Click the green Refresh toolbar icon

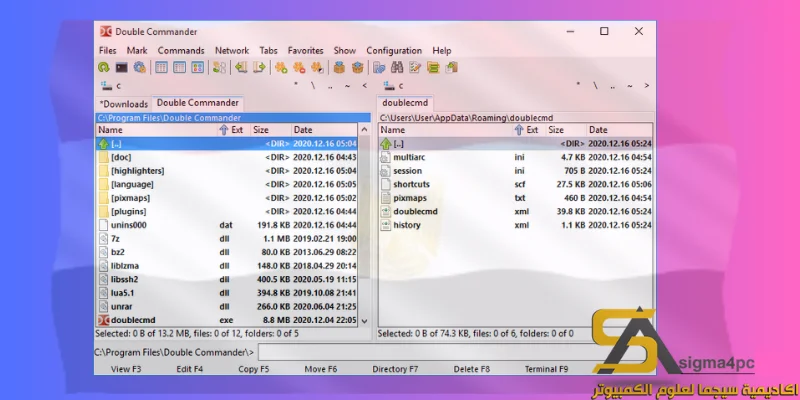pyautogui.click(x=104, y=67)
